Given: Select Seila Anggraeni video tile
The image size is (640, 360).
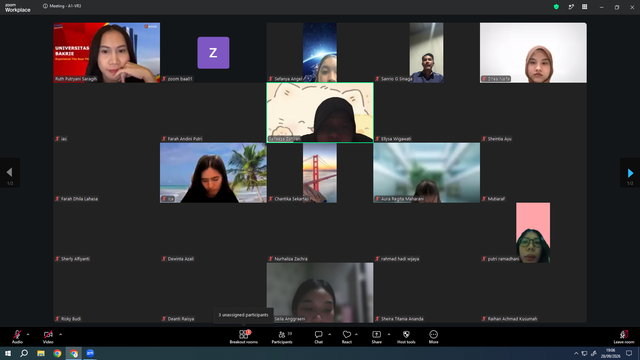Looking at the screenshot, I should pyautogui.click(x=320, y=293).
